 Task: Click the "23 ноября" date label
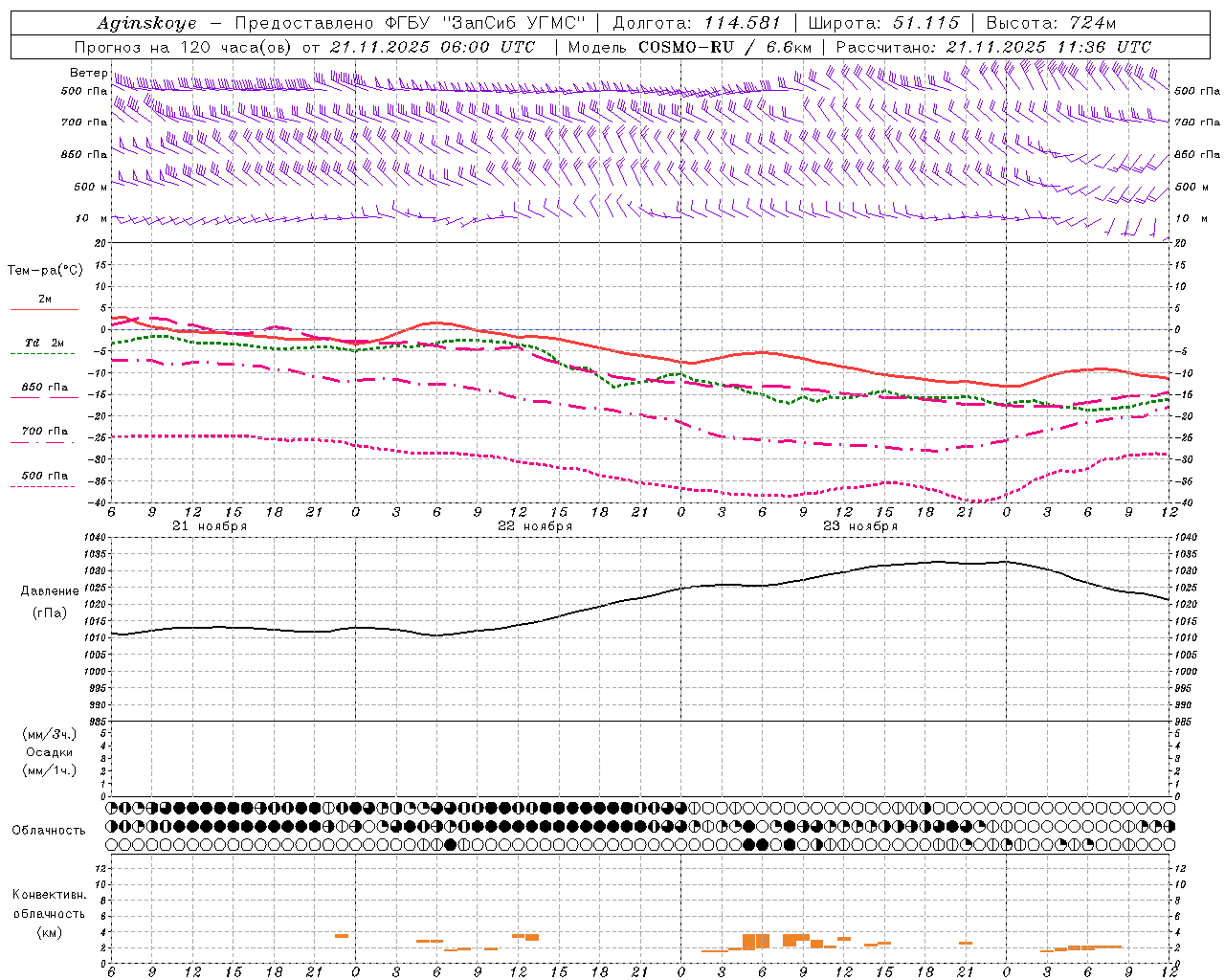[860, 526]
